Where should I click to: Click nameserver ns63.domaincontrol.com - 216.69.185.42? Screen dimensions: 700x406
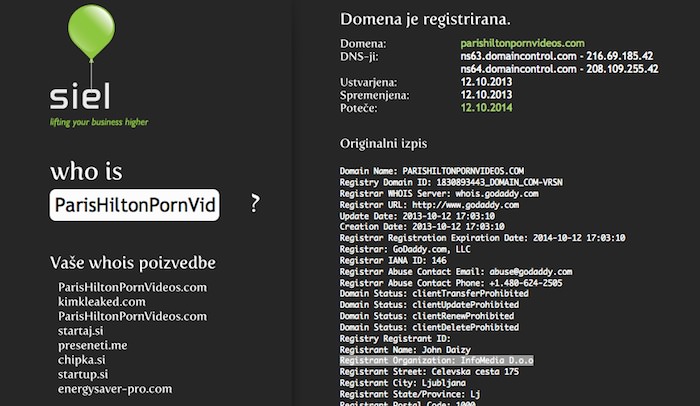[x=557, y=56]
